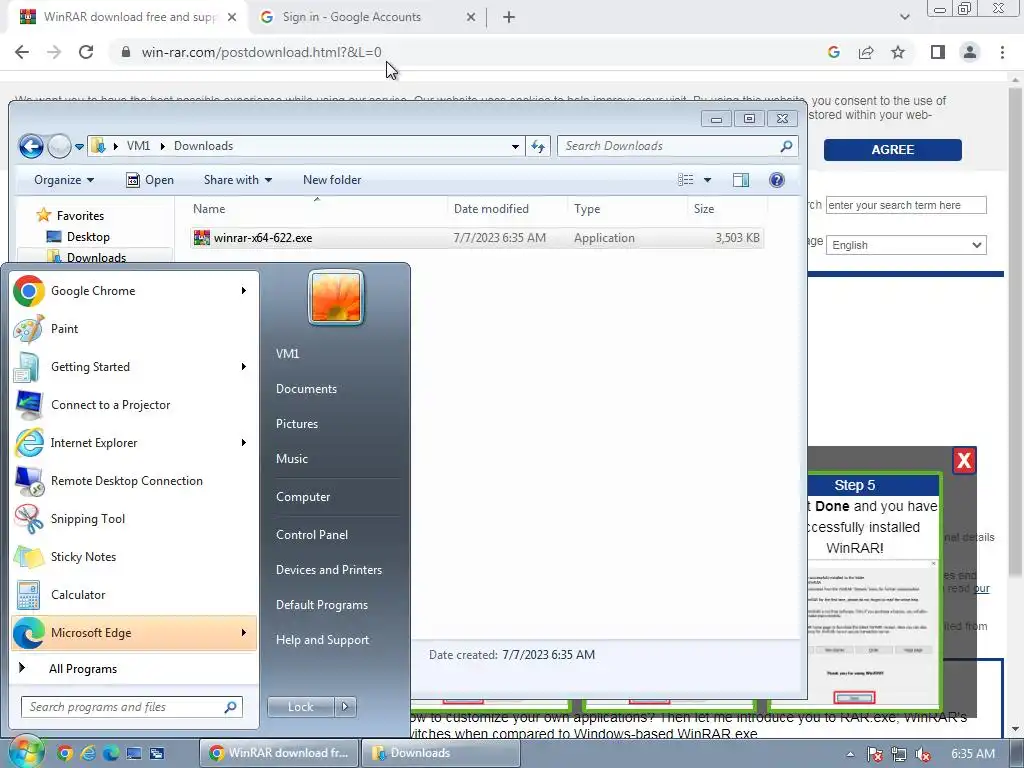Image resolution: width=1024 pixels, height=768 pixels.
Task: Open Chrome tab search chevron
Action: (x=904, y=17)
